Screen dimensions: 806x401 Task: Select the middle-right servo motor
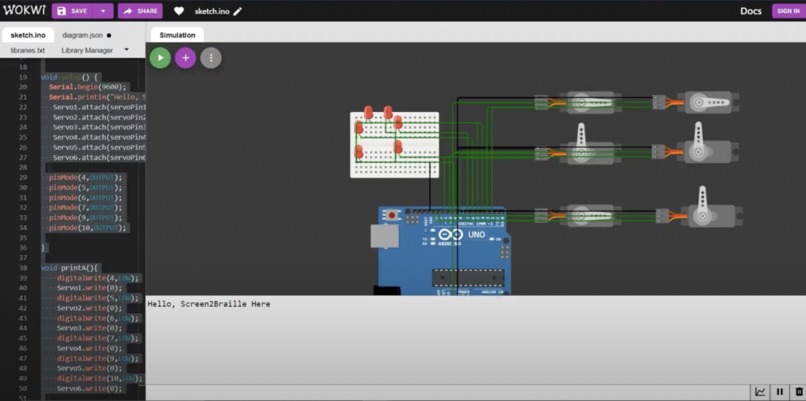pos(697,144)
